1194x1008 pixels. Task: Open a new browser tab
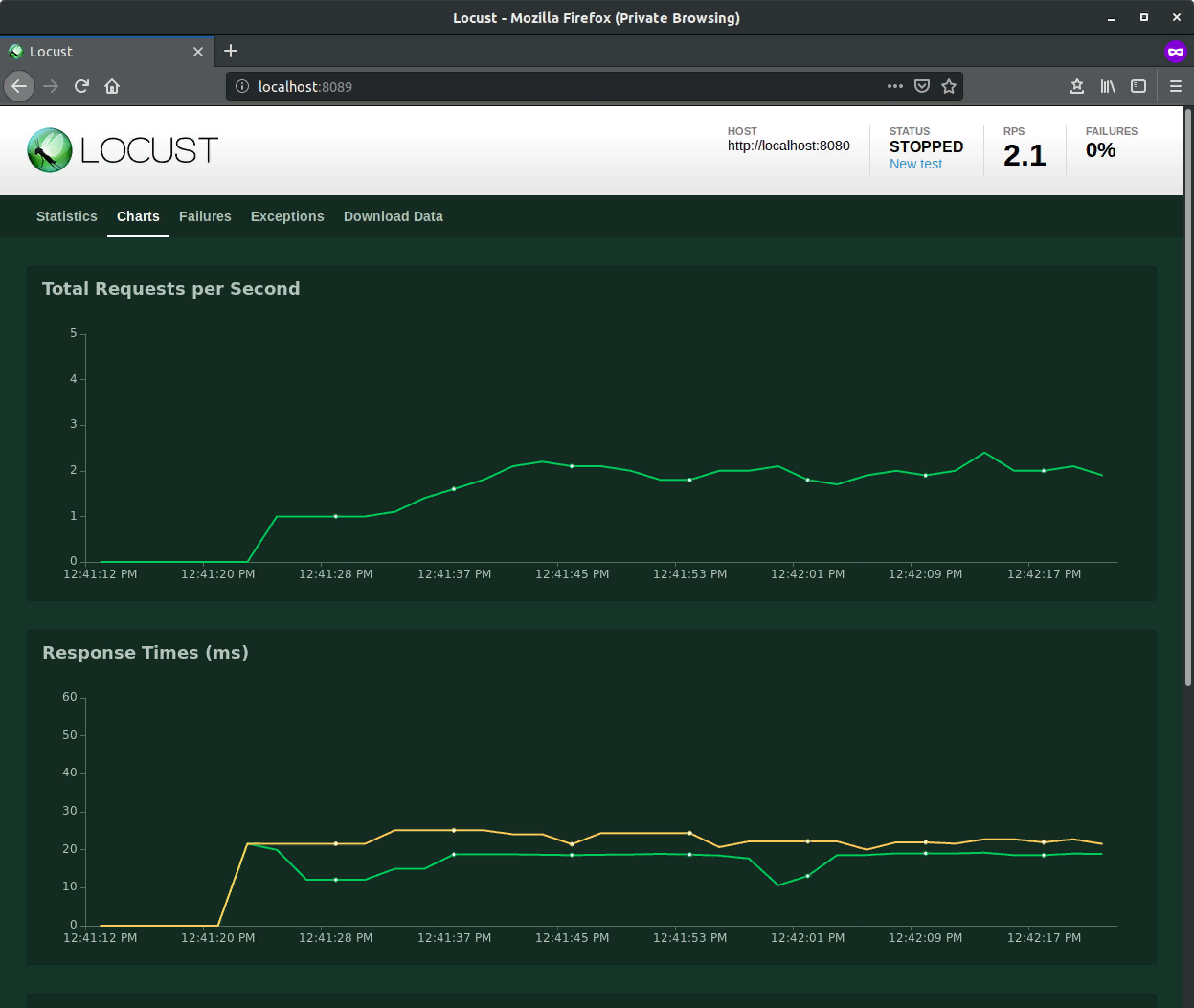(231, 52)
